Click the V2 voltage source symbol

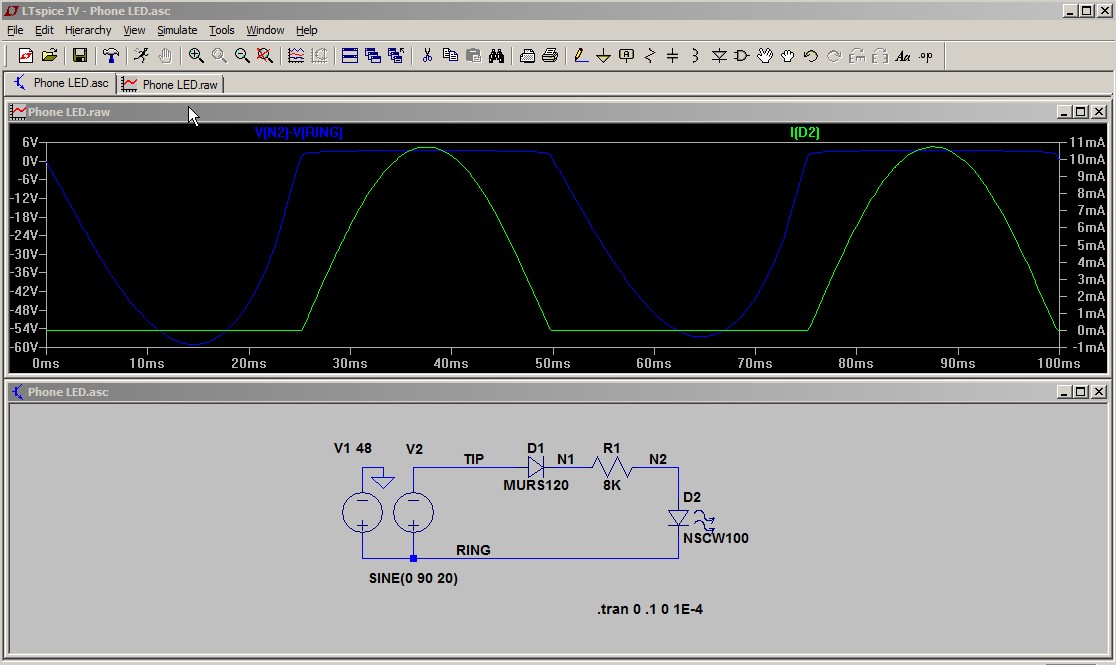click(x=414, y=513)
